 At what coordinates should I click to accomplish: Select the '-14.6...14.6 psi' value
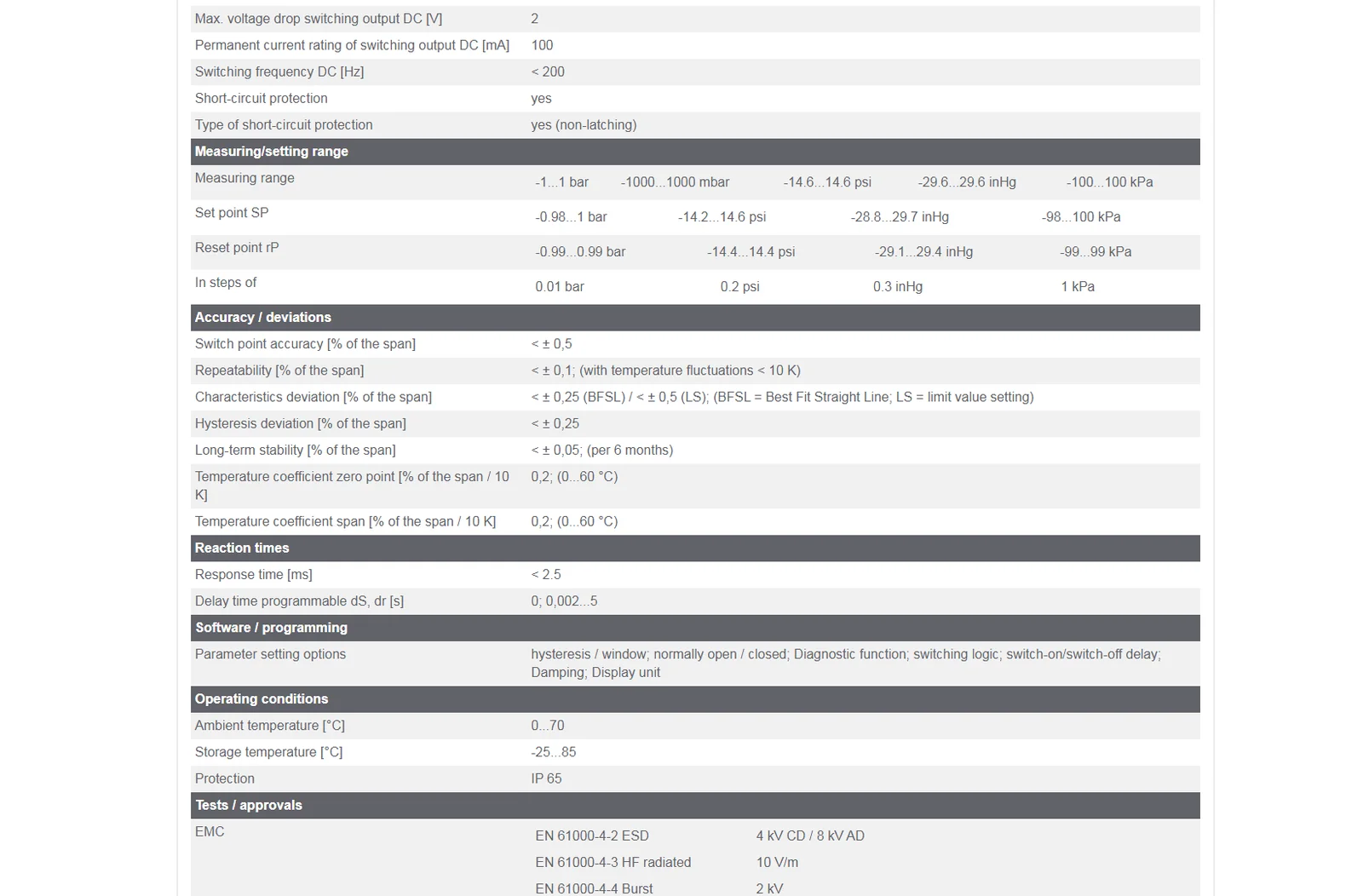point(827,182)
